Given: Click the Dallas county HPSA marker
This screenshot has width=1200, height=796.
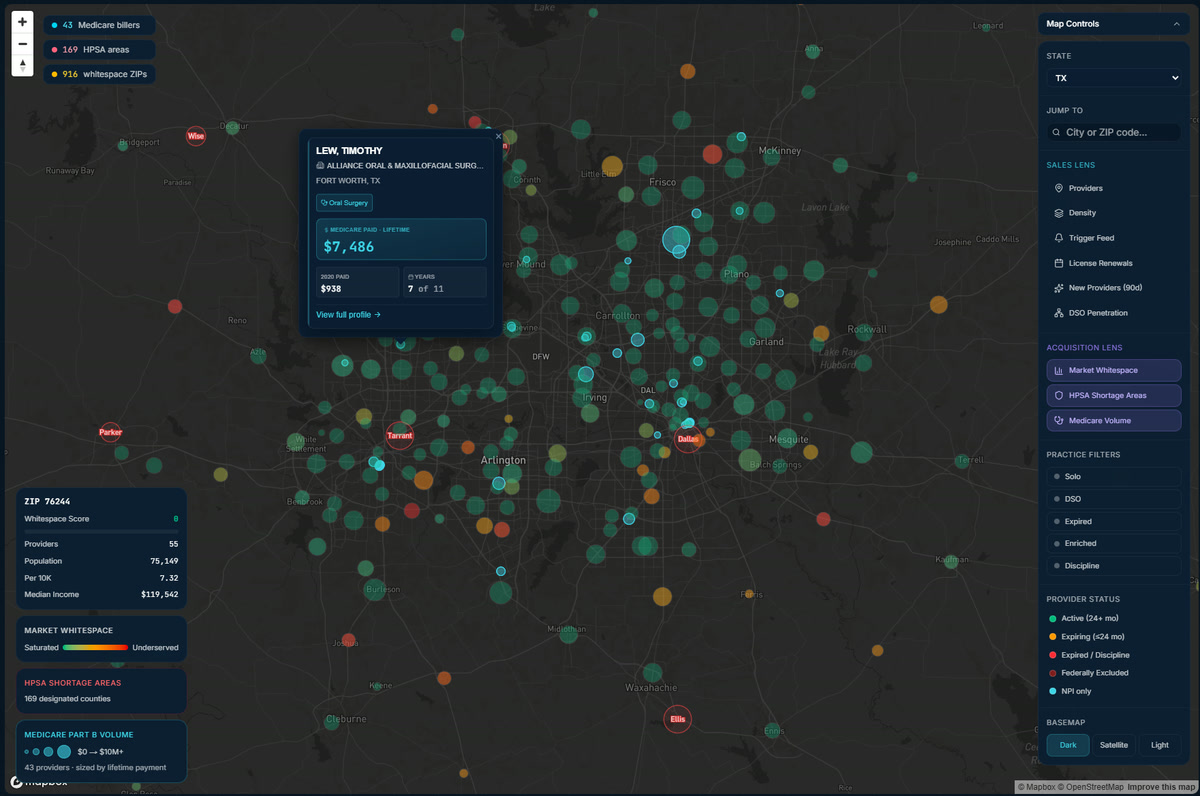Looking at the screenshot, I should [687, 439].
